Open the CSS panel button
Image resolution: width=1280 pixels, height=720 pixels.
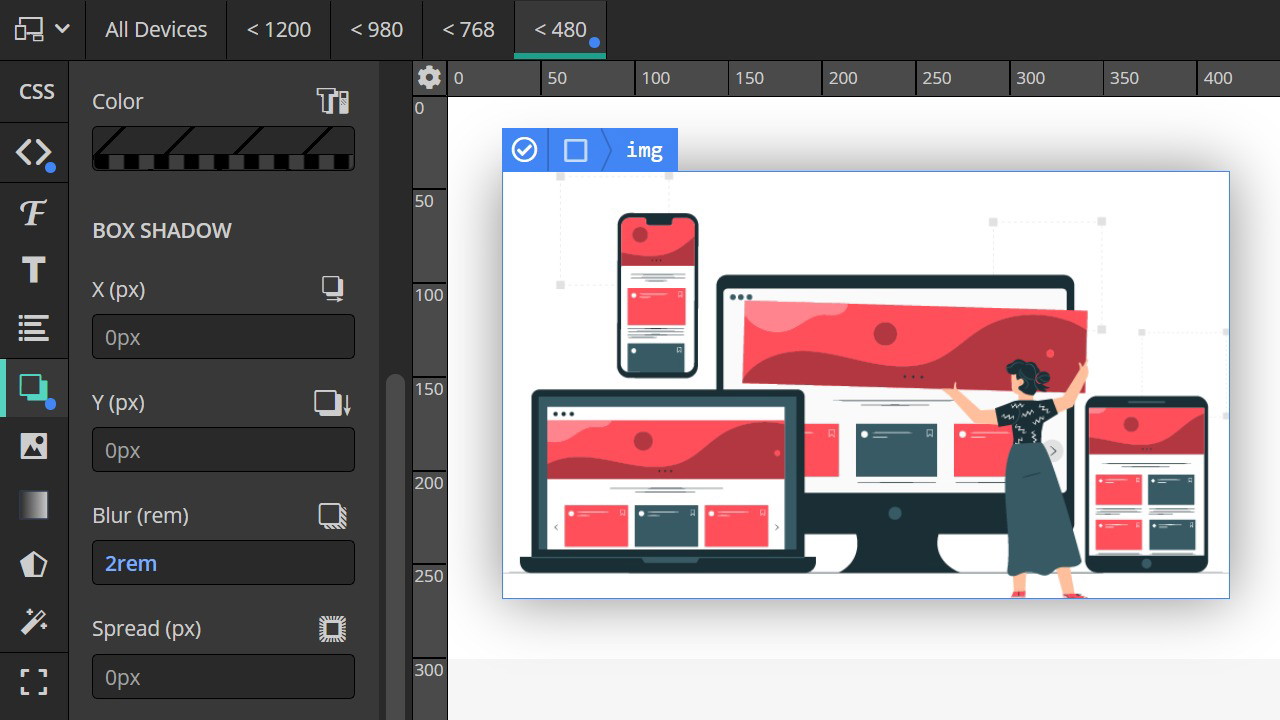point(36,92)
